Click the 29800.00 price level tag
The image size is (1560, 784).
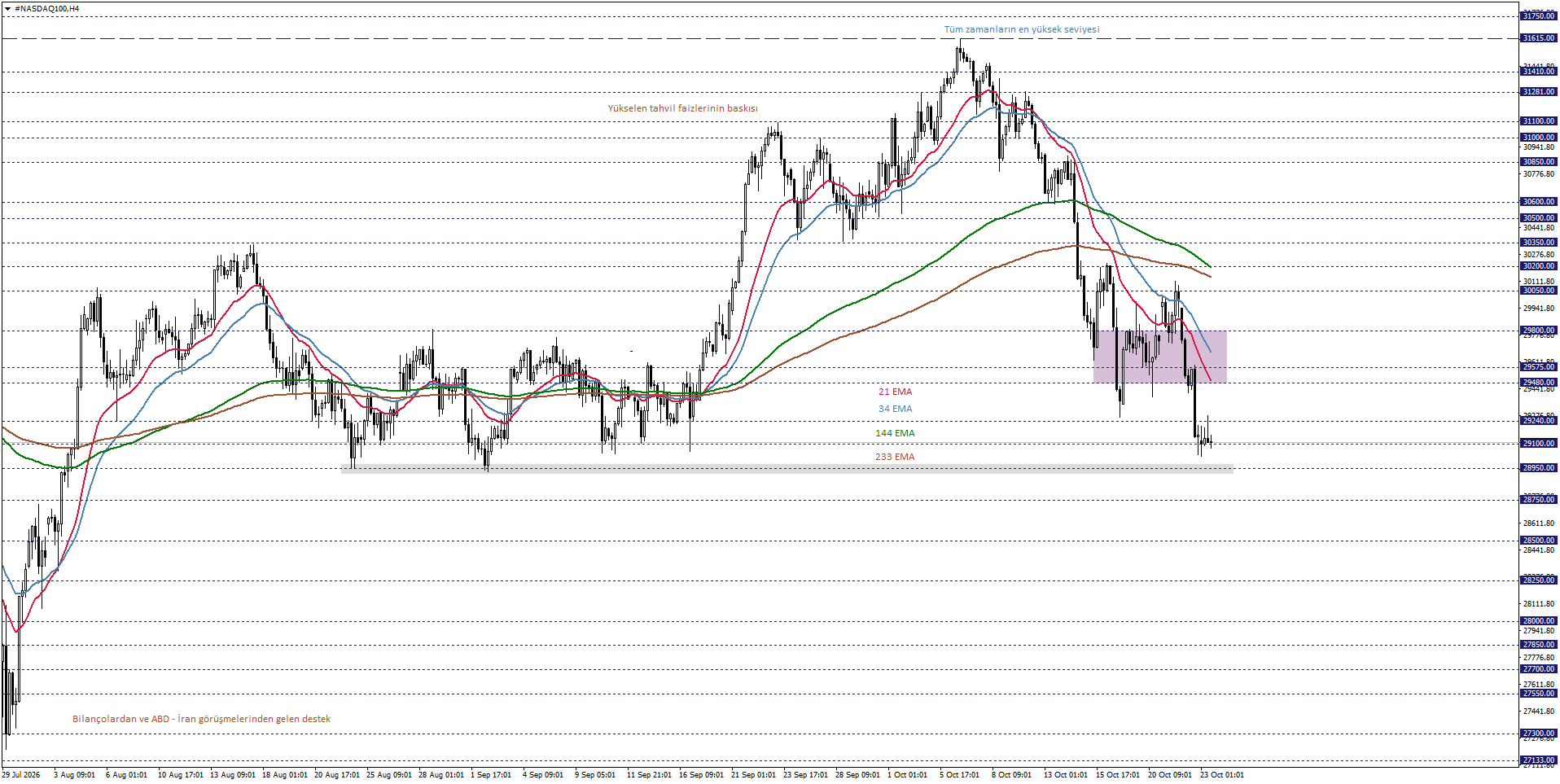[x=1539, y=331]
